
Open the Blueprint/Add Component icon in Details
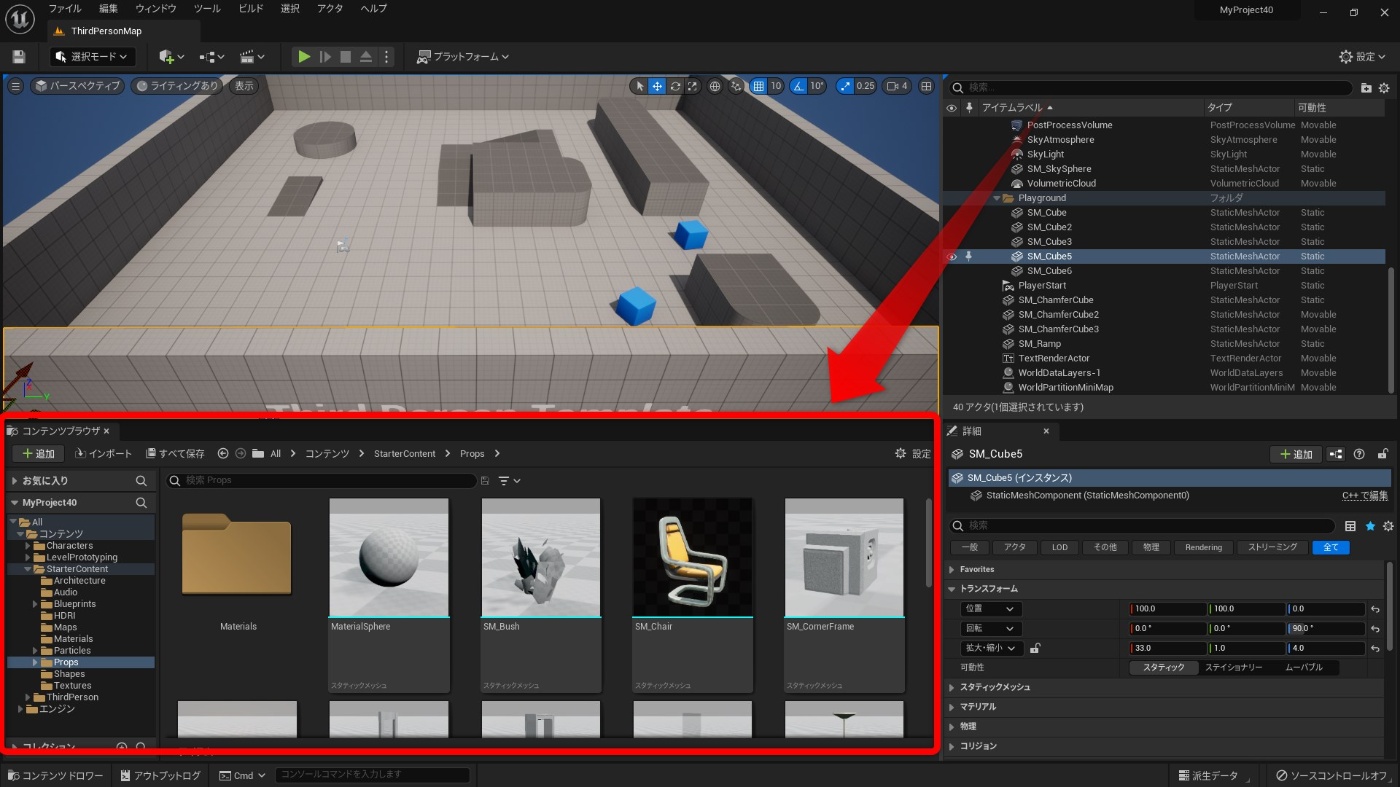click(x=1336, y=454)
